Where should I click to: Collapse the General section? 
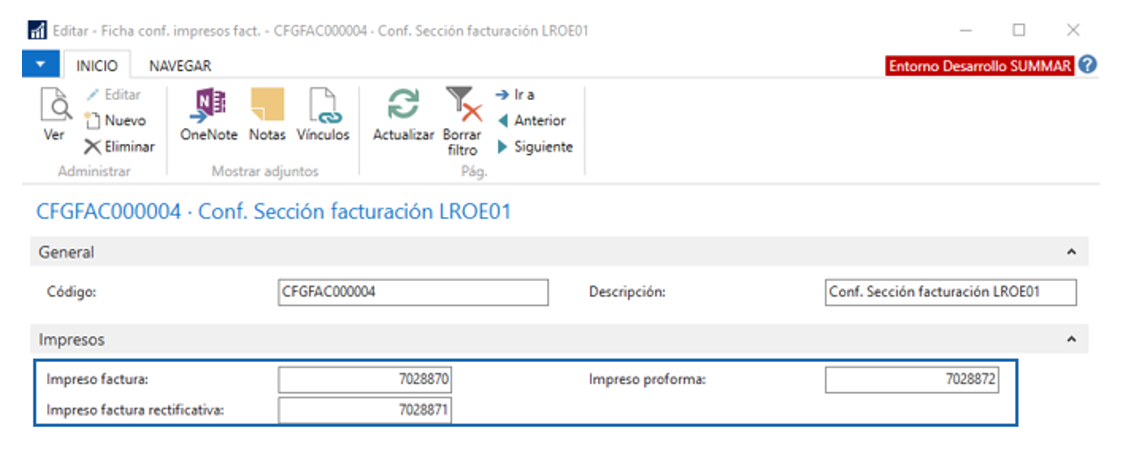coord(1072,252)
